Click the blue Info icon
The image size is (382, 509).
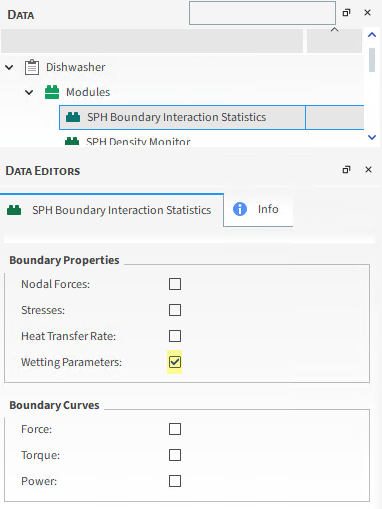240,209
